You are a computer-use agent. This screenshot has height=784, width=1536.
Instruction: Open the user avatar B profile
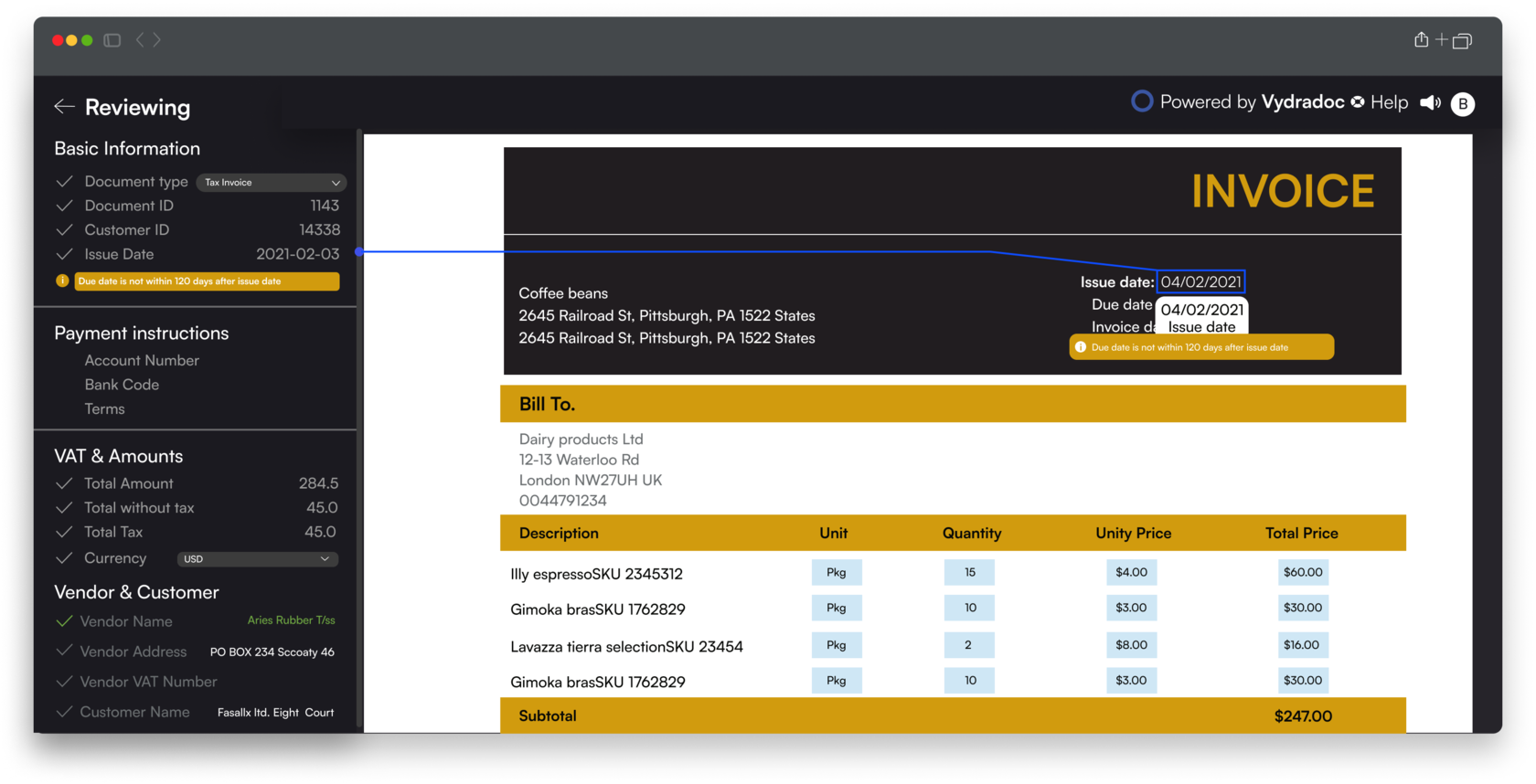tap(1463, 104)
